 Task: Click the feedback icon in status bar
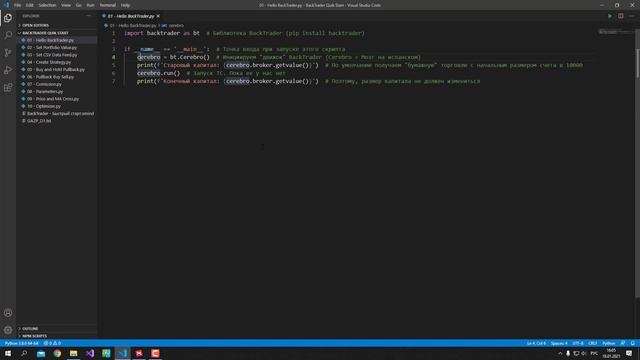(622, 343)
